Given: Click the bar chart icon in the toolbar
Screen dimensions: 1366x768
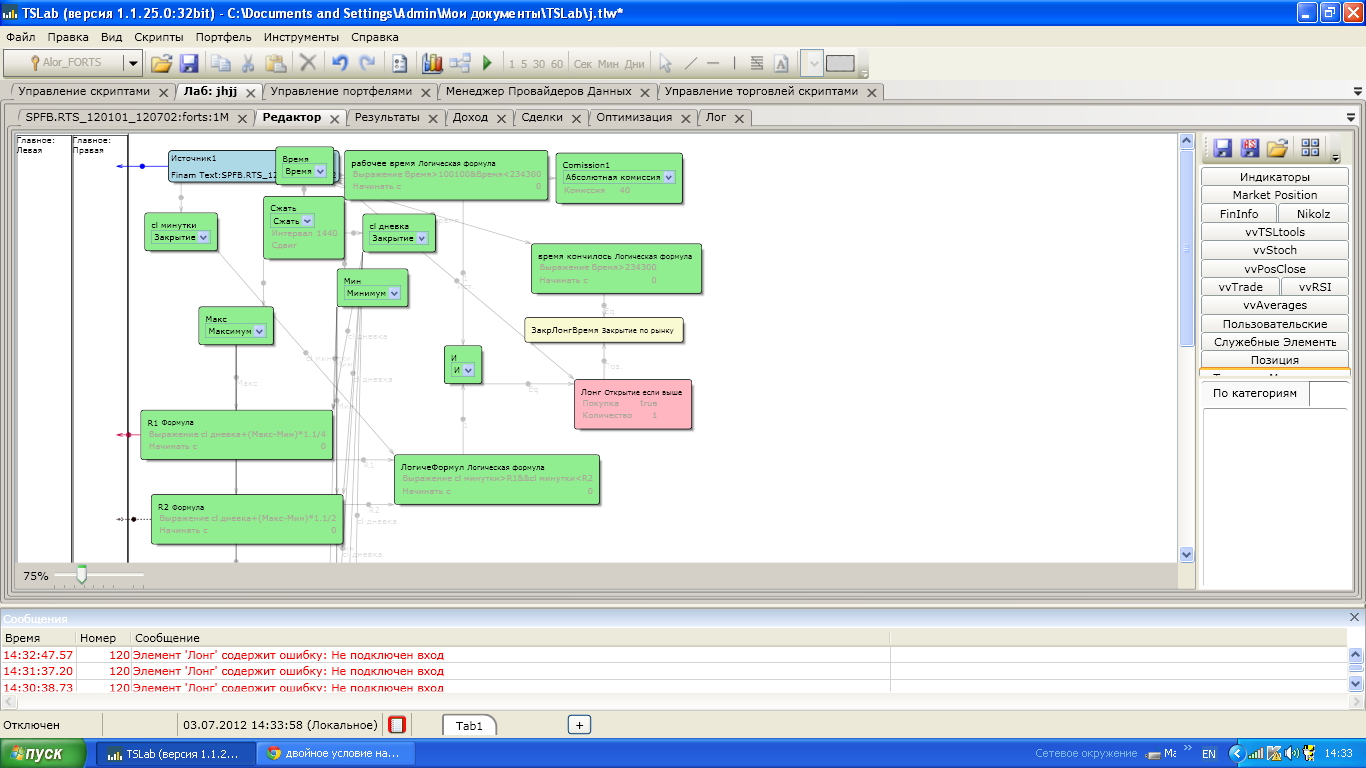Looking at the screenshot, I should pos(432,63).
